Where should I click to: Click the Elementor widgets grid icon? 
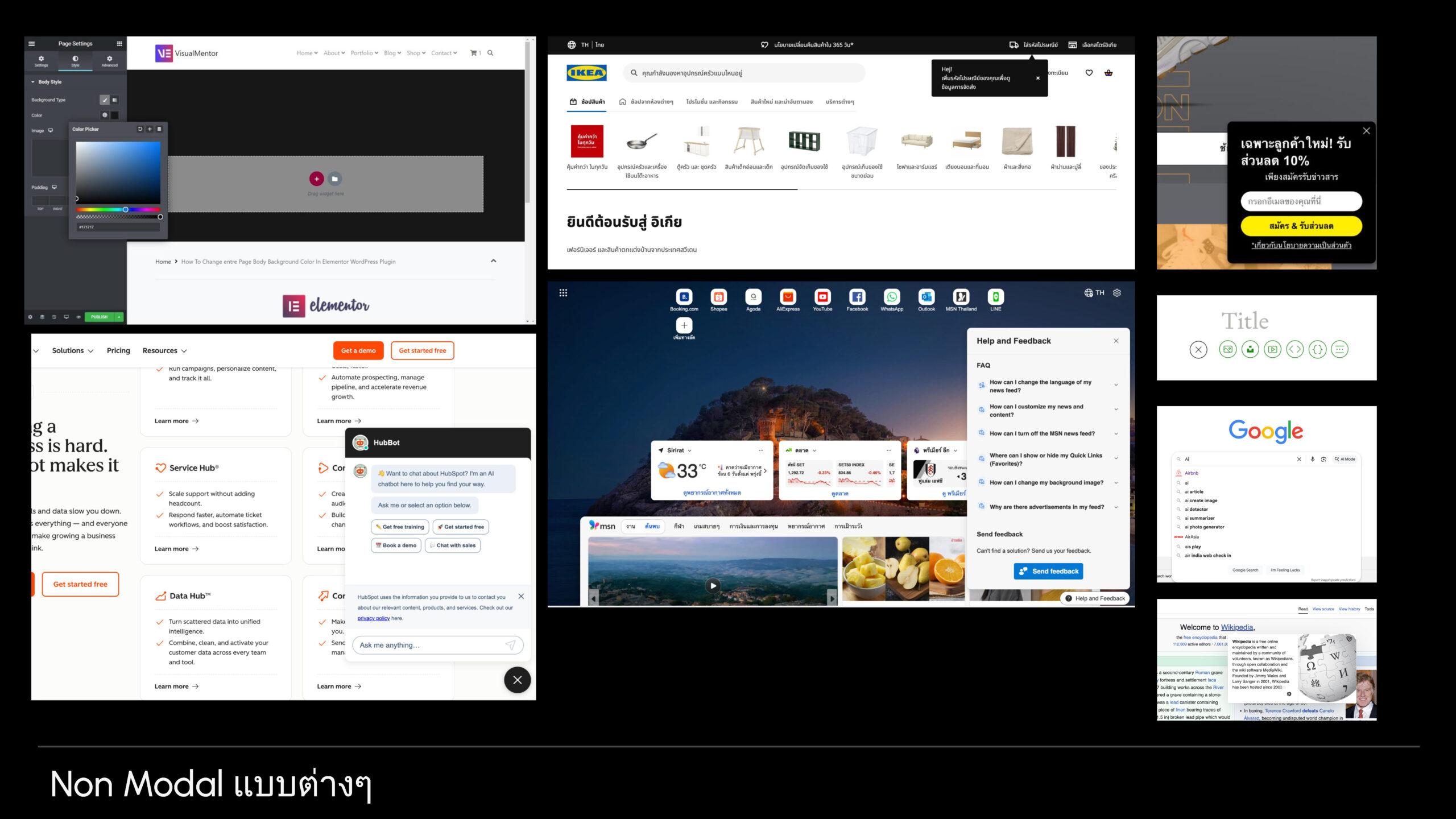point(119,44)
